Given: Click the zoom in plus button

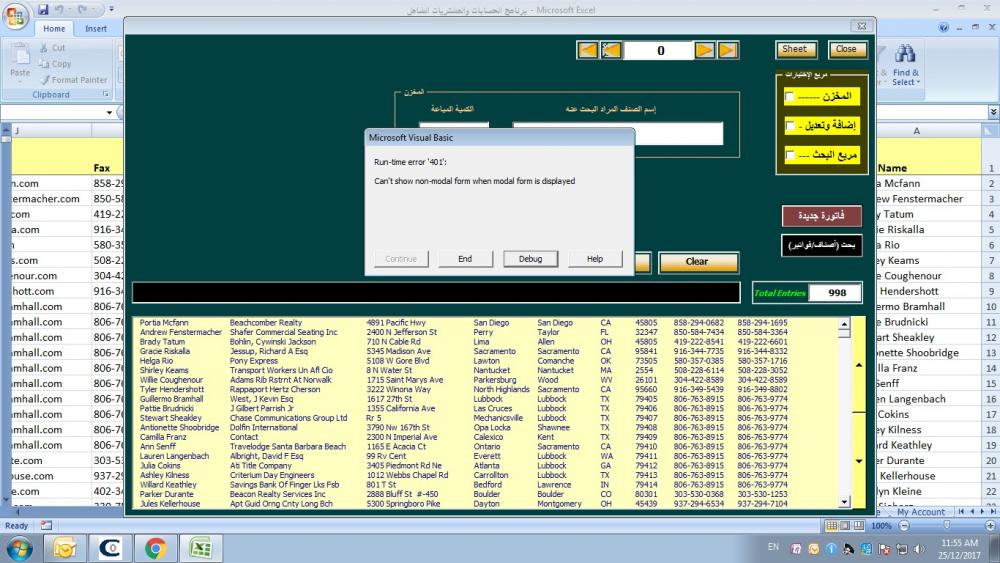Looking at the screenshot, I should [x=990, y=526].
